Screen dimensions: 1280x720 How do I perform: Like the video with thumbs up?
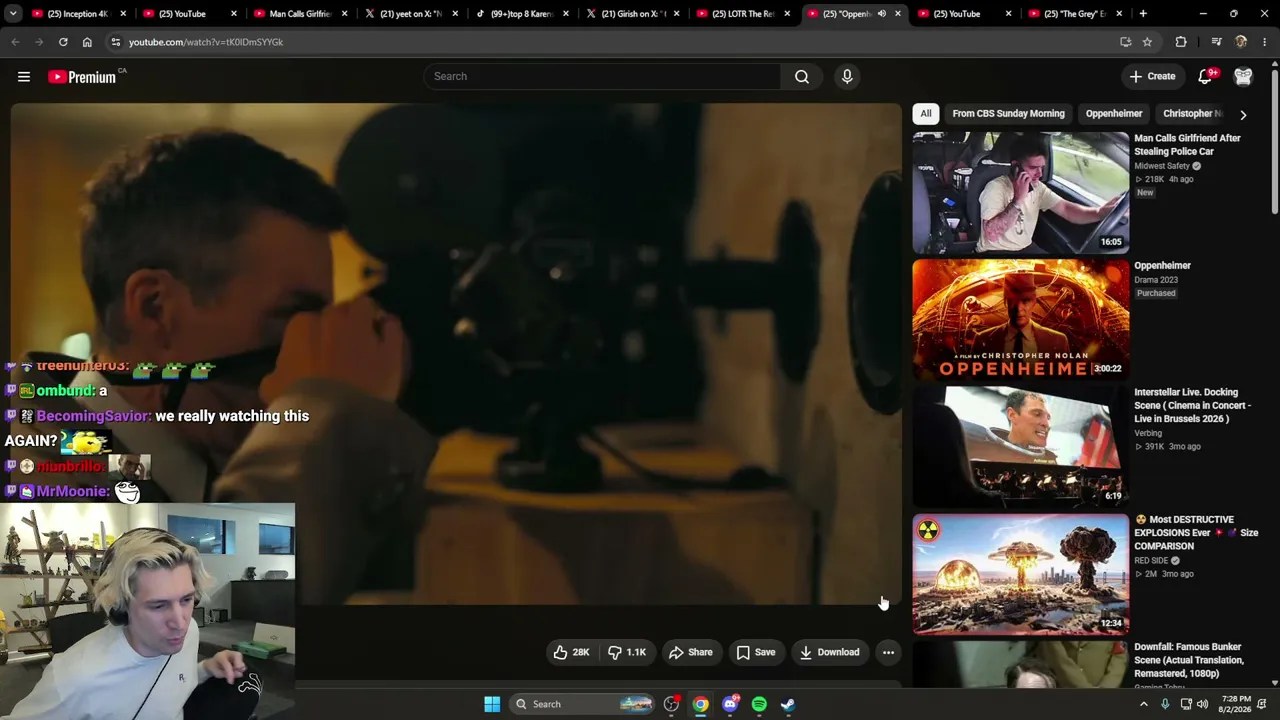[x=571, y=652]
